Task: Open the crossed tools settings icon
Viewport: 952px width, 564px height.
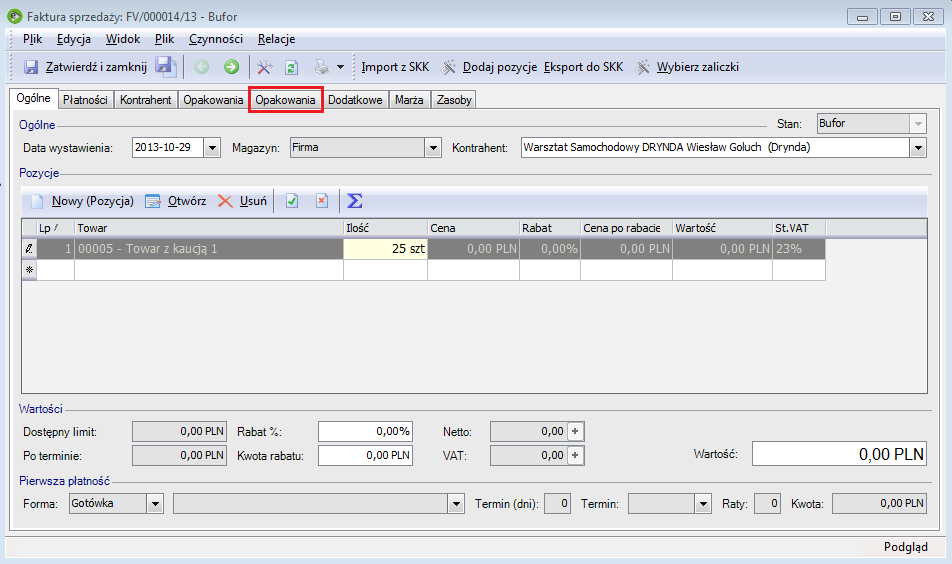Action: coord(264,67)
